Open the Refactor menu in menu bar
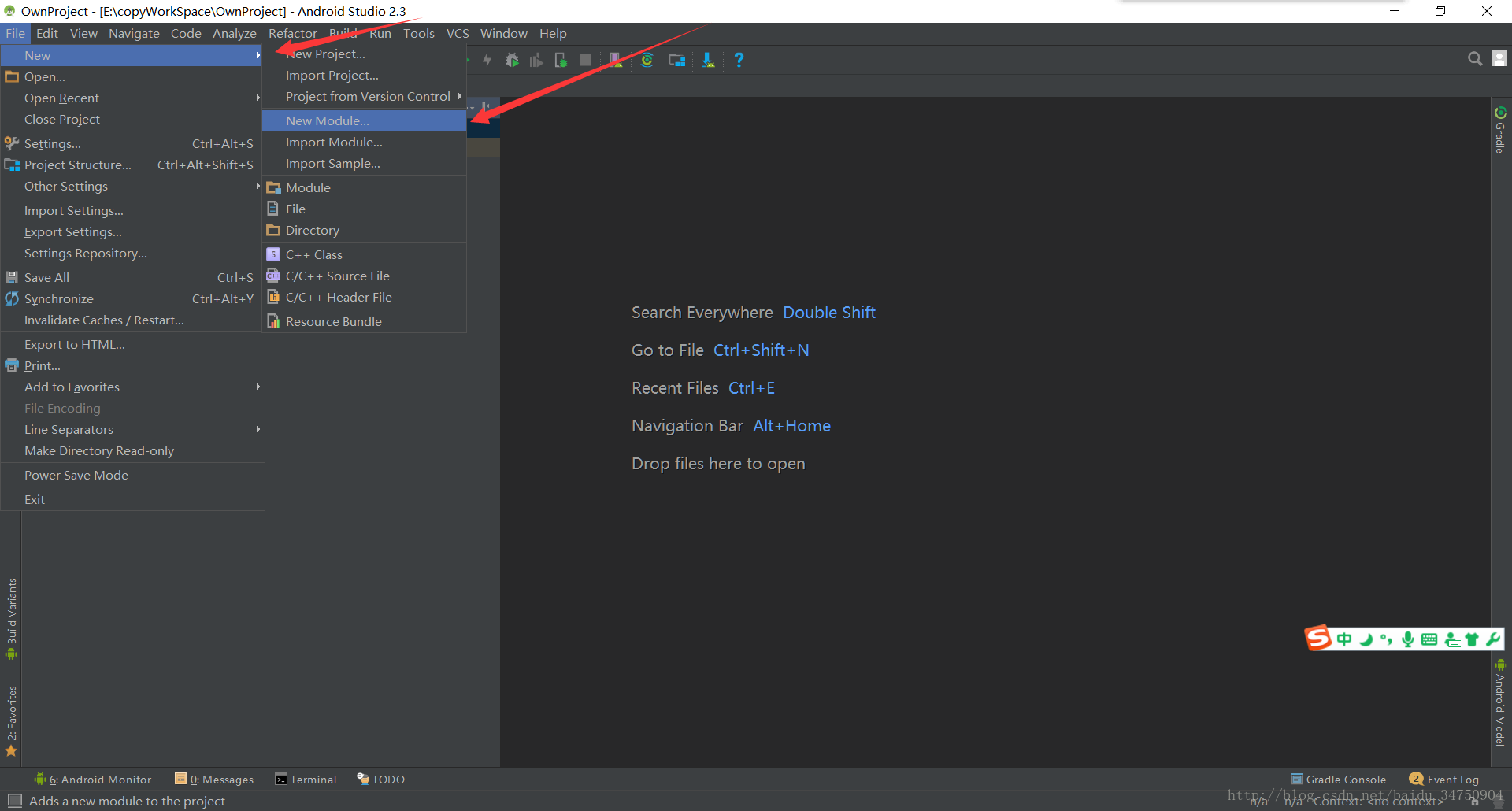Image resolution: width=1512 pixels, height=811 pixels. point(292,33)
